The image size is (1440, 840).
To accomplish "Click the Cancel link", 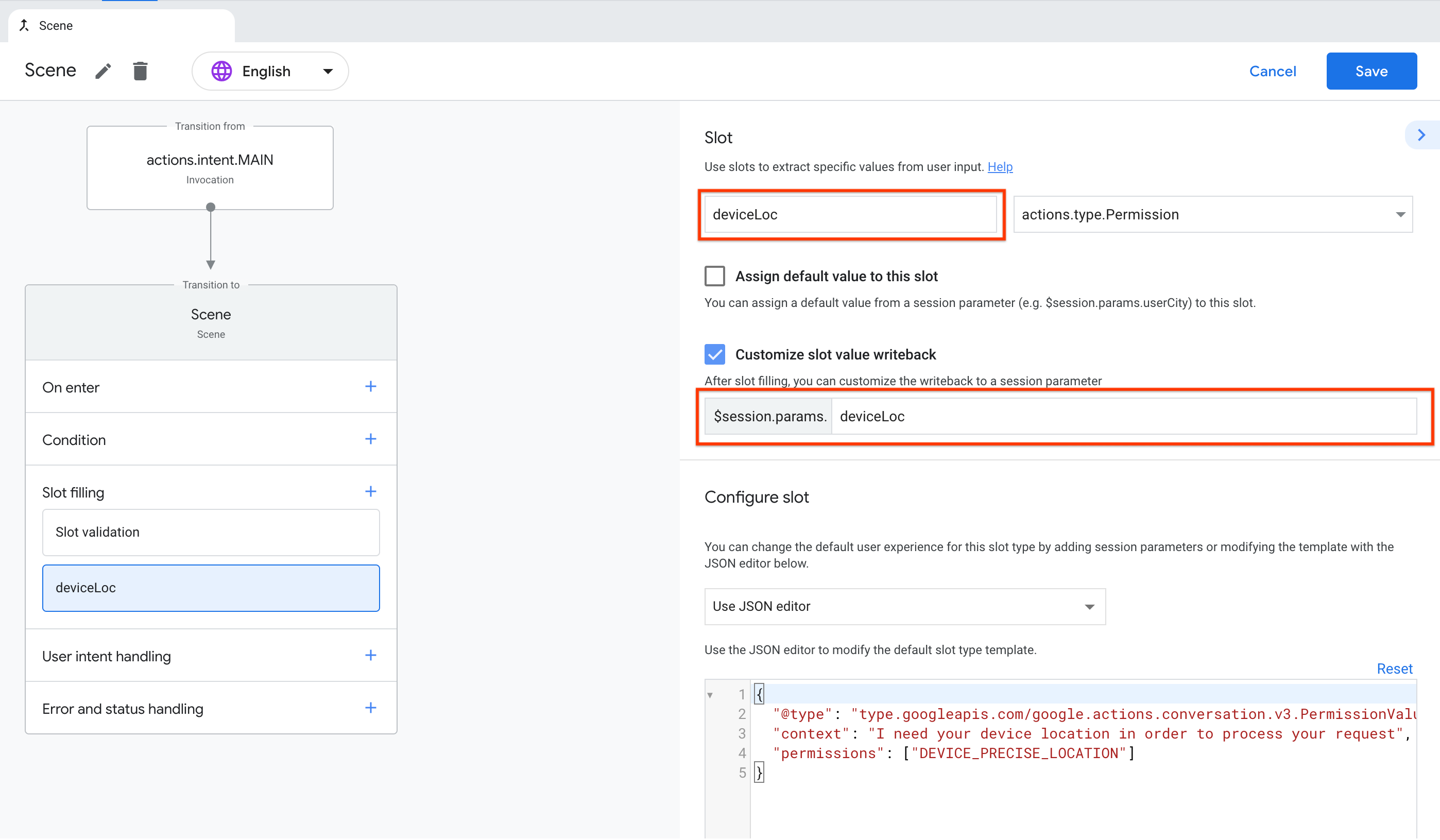I will [1272, 72].
